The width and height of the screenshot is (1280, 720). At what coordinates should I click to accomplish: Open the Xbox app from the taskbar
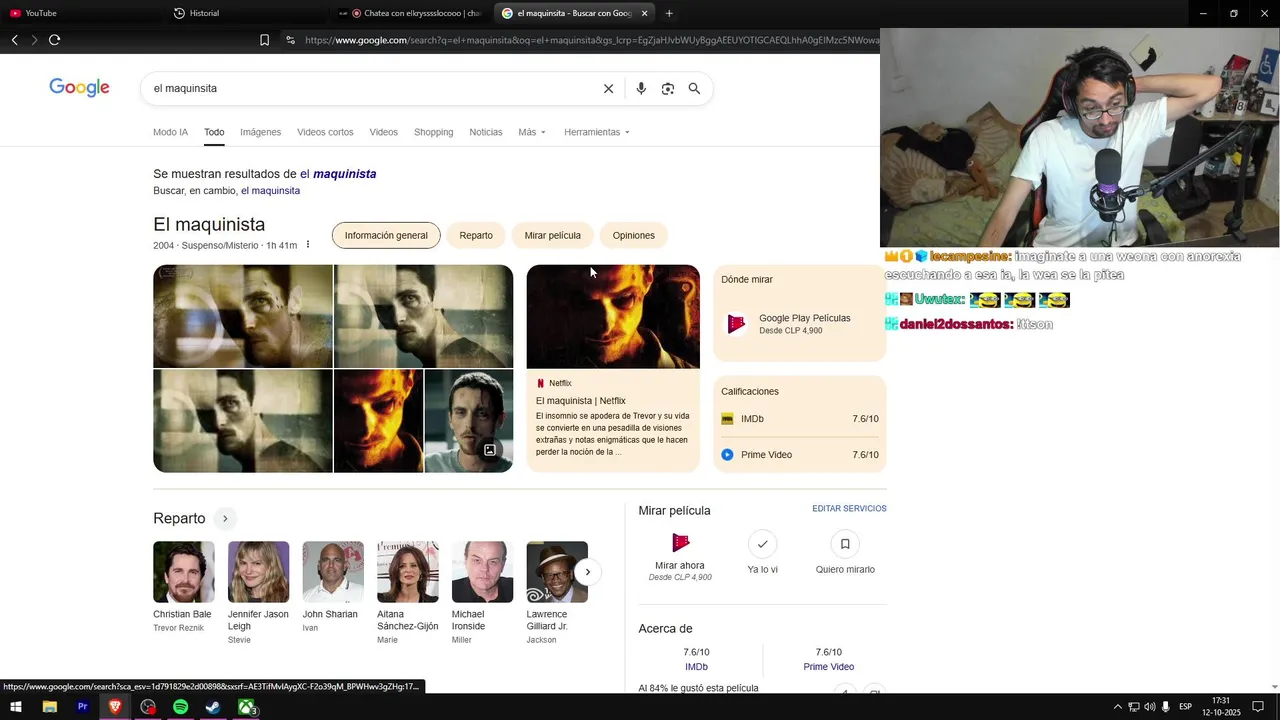pos(246,707)
